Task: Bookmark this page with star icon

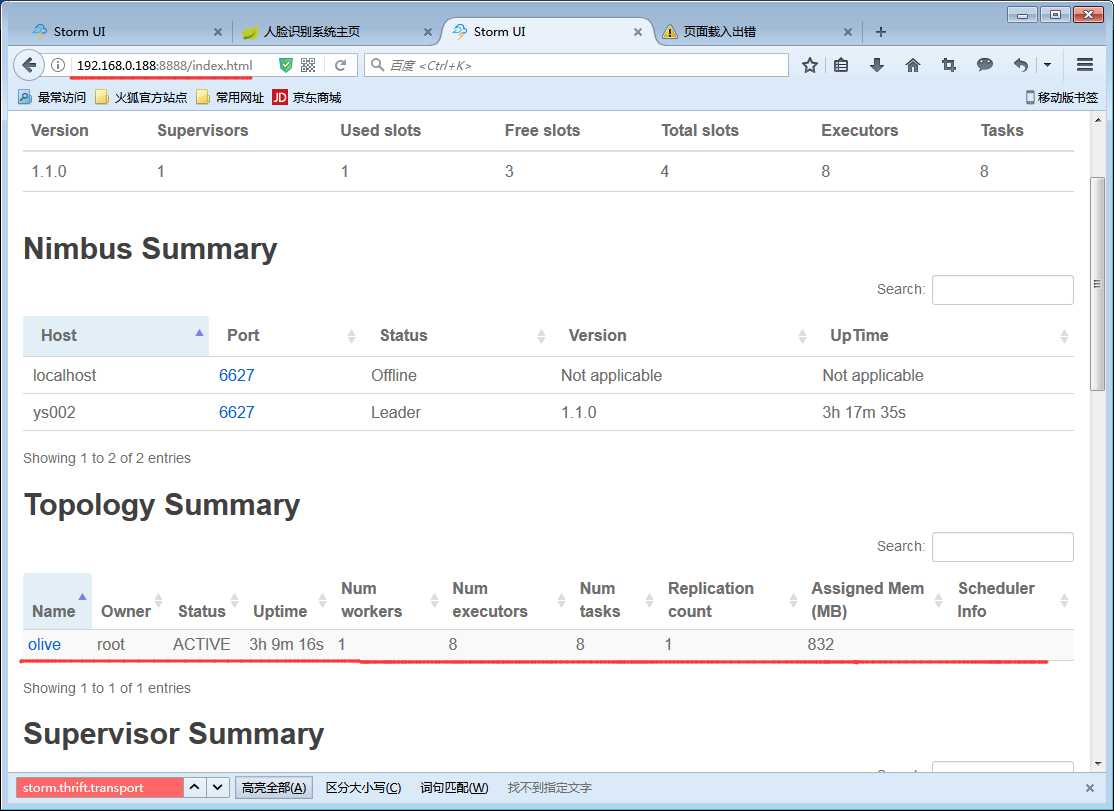Action: [809, 65]
